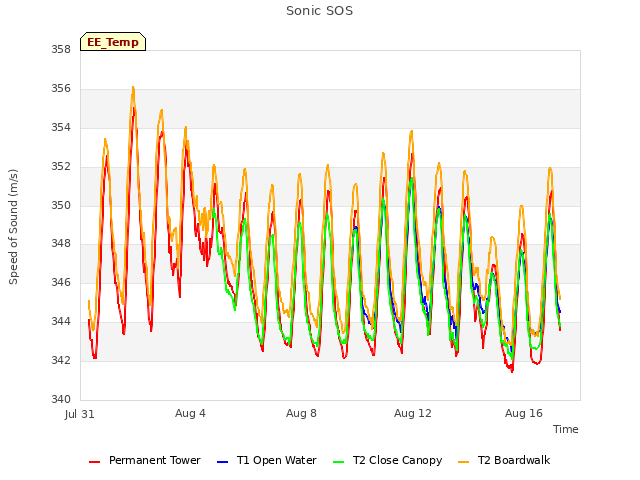
Task: Click the lowest red trough near Aug 16
Action: click(x=512, y=371)
